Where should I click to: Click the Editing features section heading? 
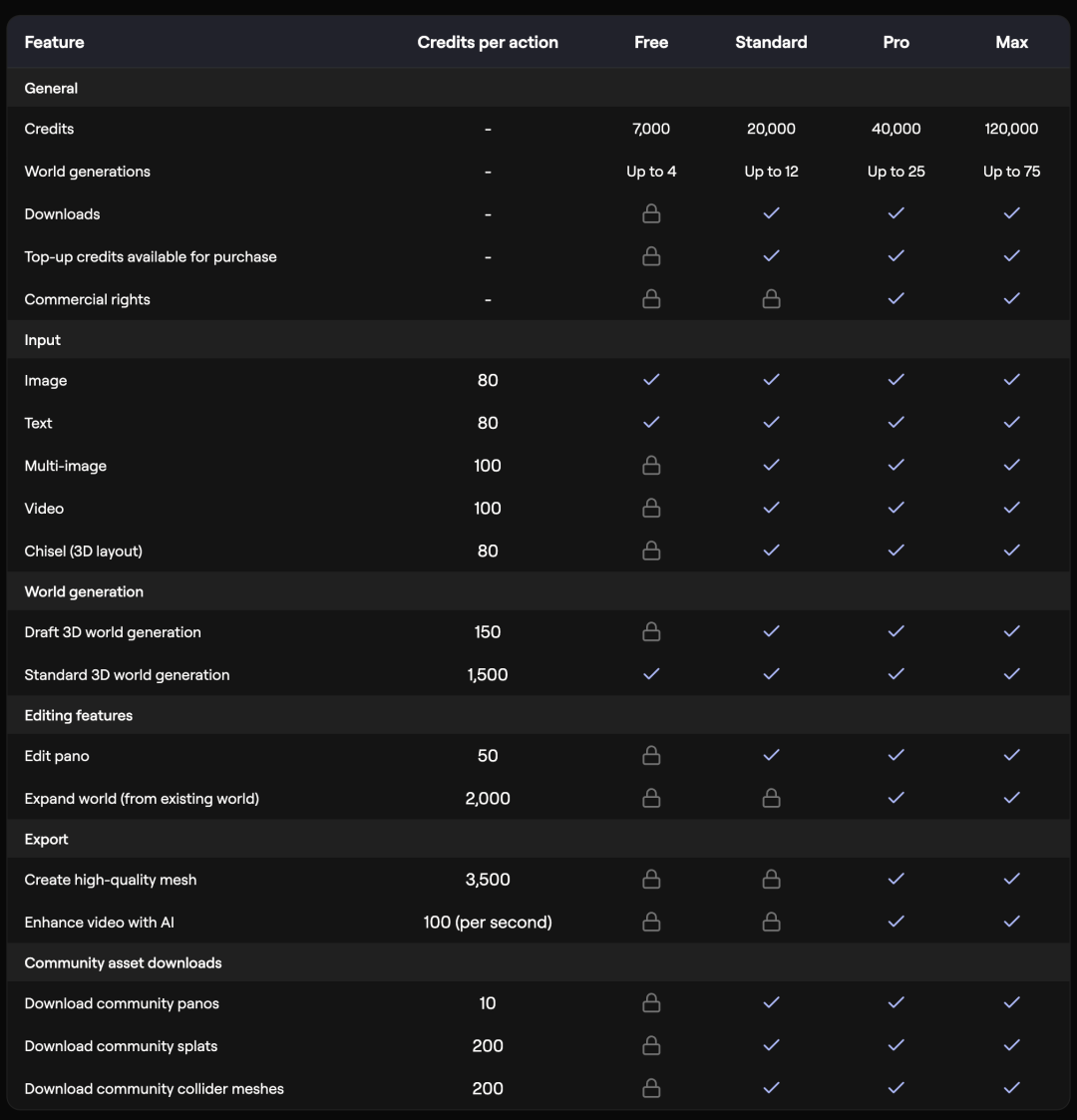pyautogui.click(x=78, y=715)
